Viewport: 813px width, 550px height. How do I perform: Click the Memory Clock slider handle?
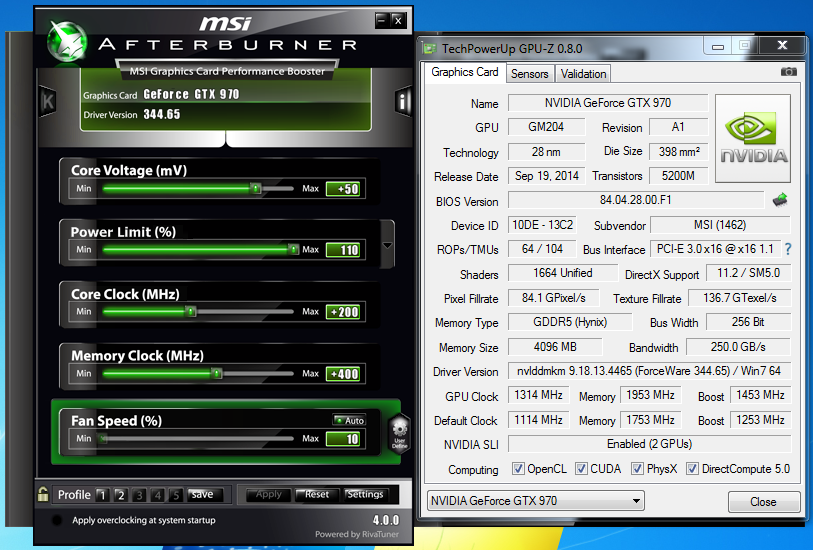click(x=217, y=373)
